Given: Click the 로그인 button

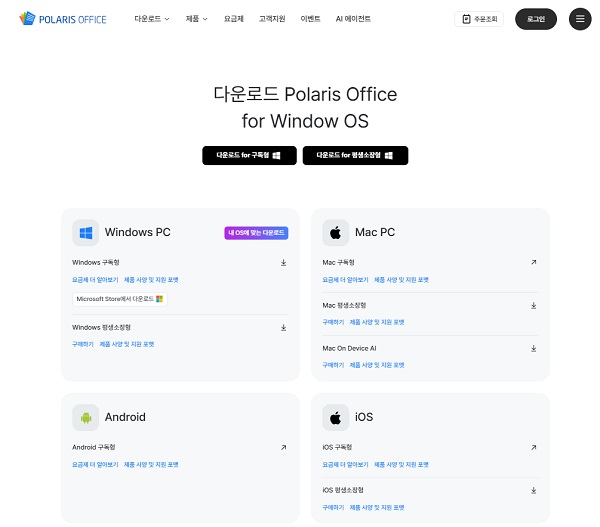Looking at the screenshot, I should (536, 19).
